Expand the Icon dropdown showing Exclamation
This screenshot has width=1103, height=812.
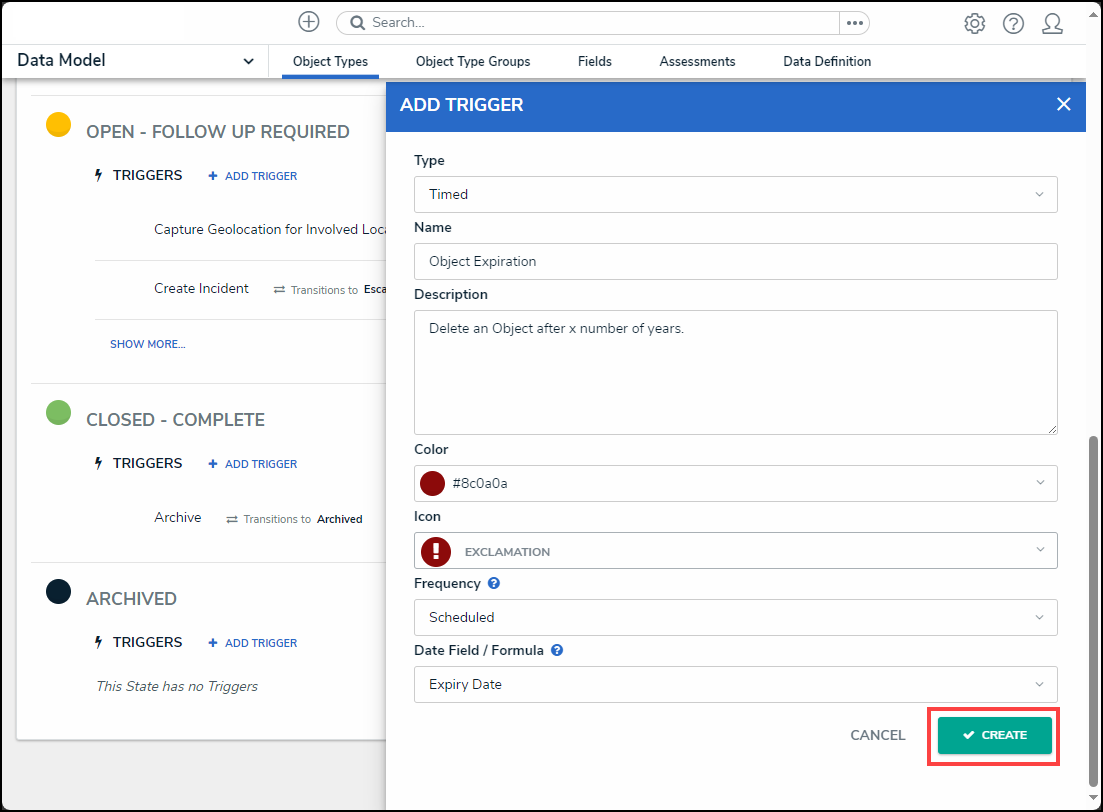(x=735, y=551)
